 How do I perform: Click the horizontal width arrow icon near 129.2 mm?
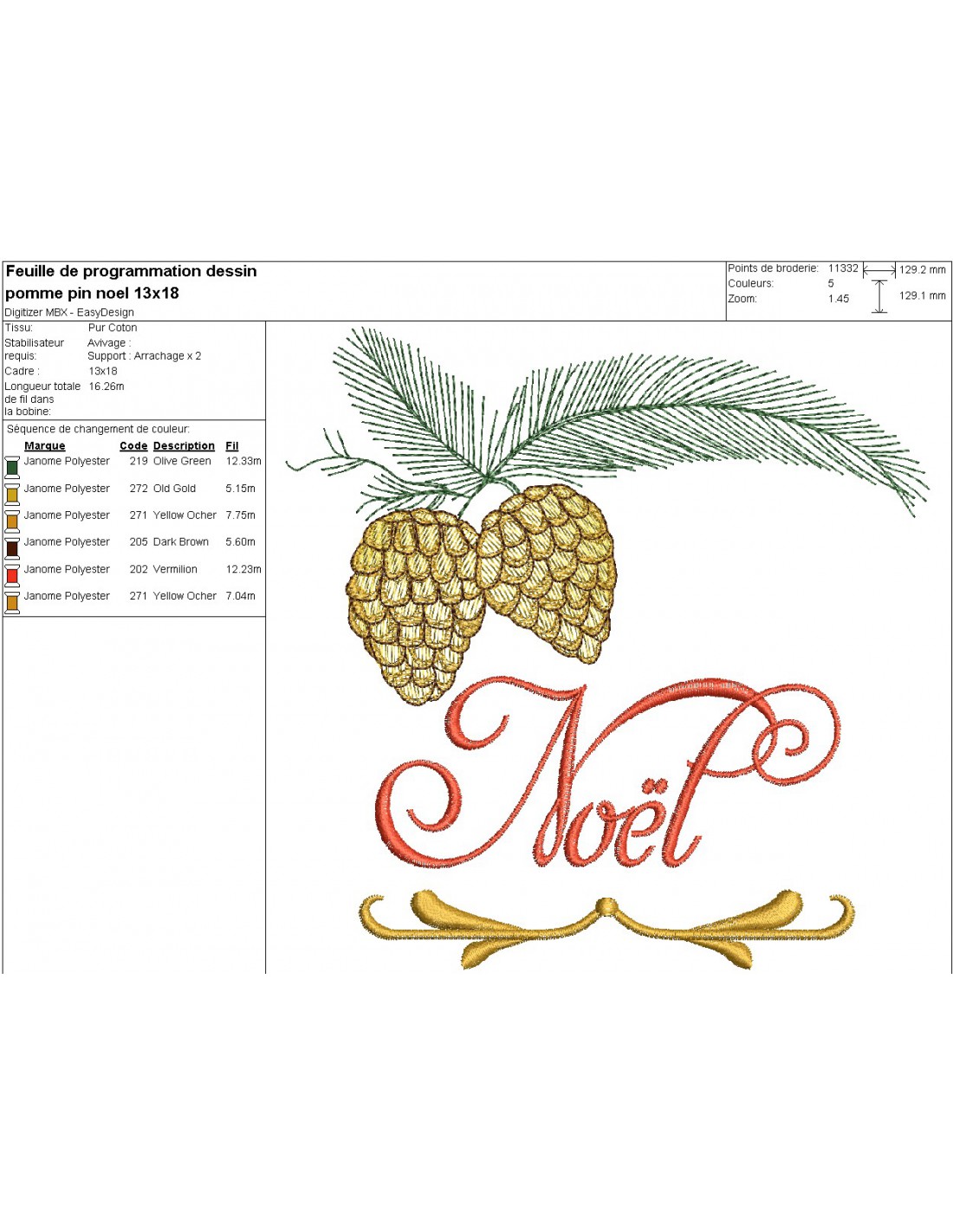(879, 271)
